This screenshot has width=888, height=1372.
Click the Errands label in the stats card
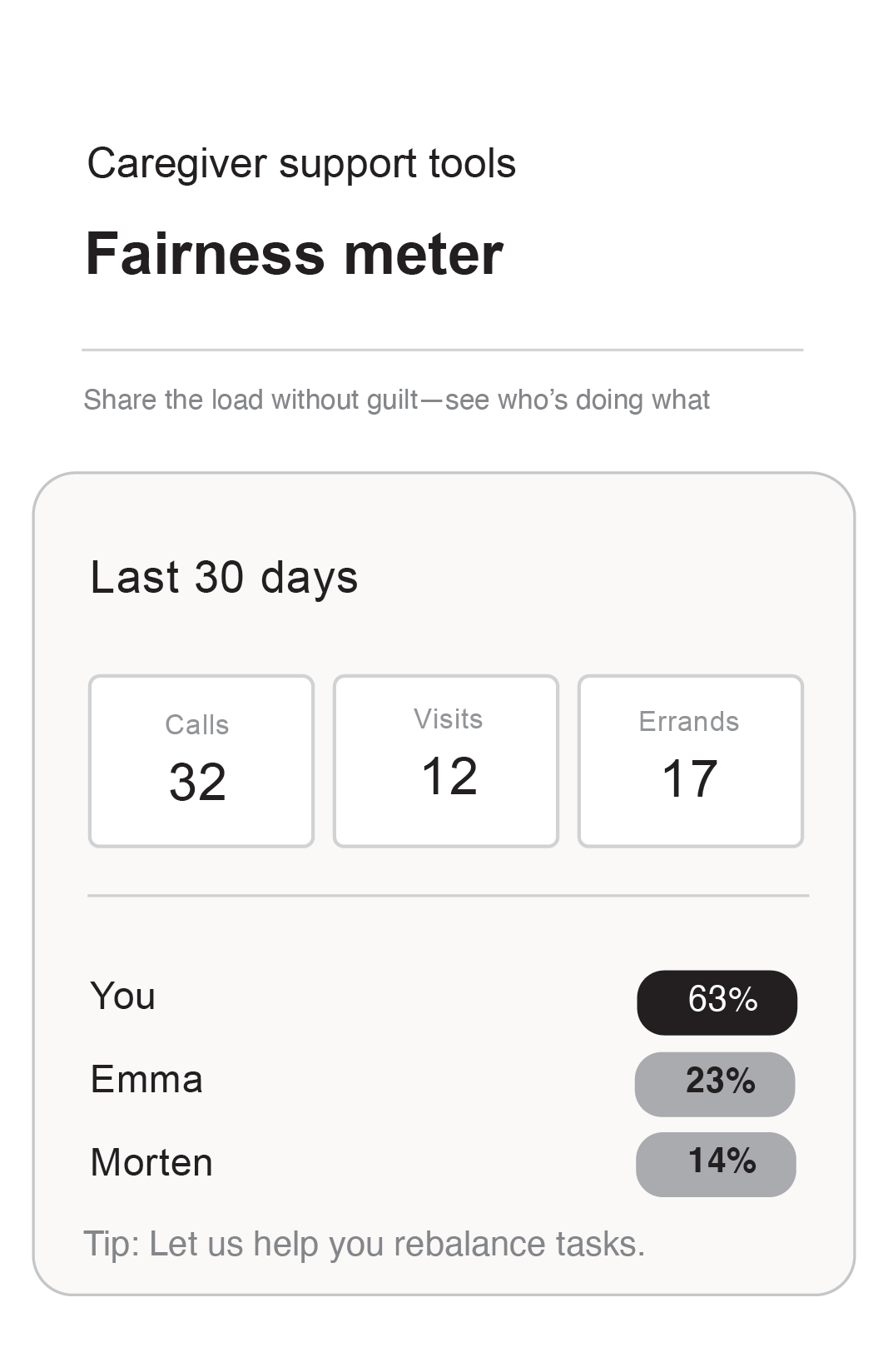click(x=689, y=722)
